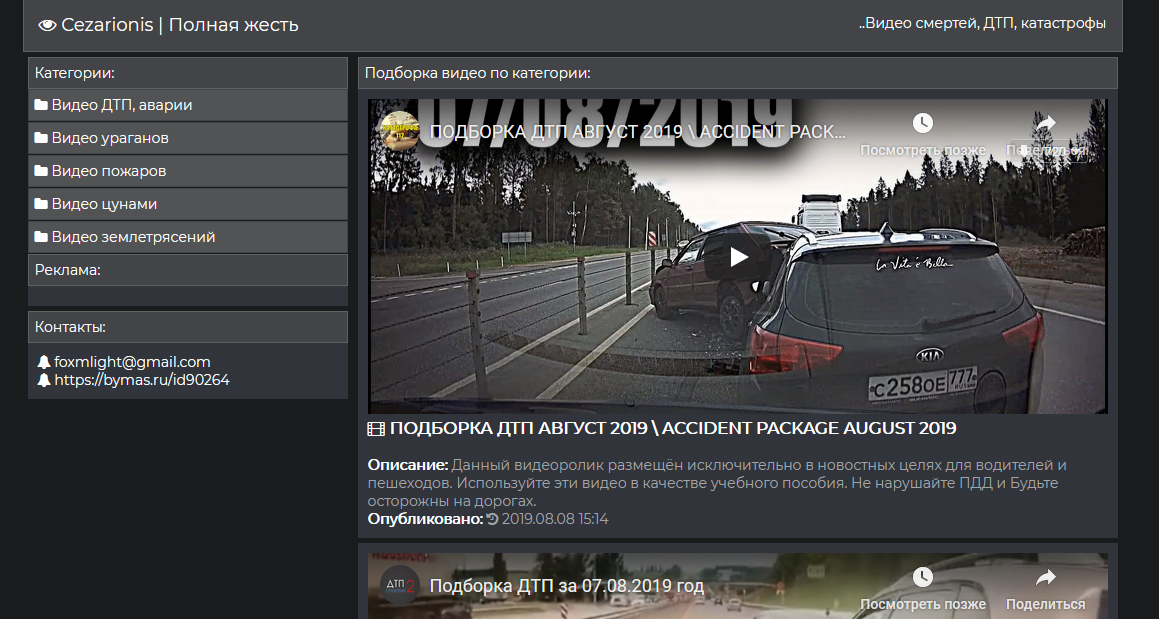The height and width of the screenshot is (619, 1159).
Task: Click the second video title Подборка ДТП за 07.08.2019
Action: pos(566,585)
